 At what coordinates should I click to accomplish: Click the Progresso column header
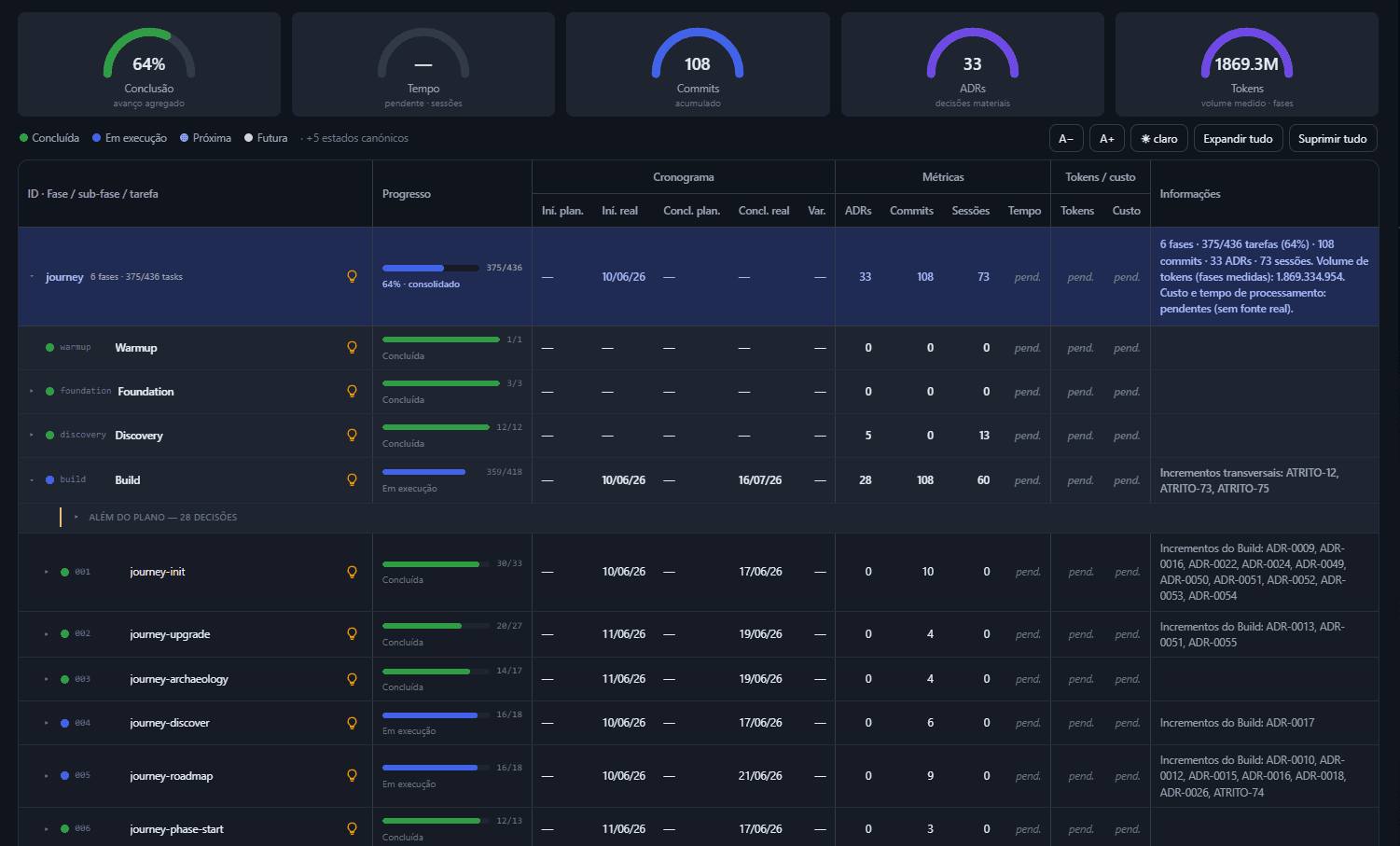tap(407, 194)
